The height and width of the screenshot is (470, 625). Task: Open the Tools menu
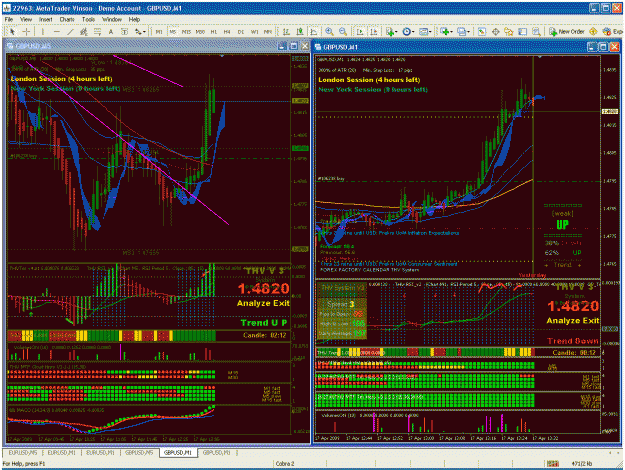[x=88, y=19]
